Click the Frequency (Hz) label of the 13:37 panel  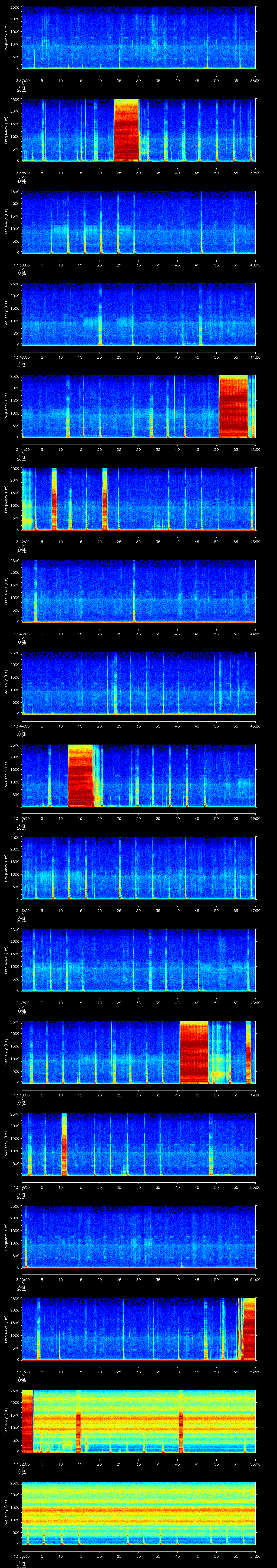pyautogui.click(x=6, y=38)
